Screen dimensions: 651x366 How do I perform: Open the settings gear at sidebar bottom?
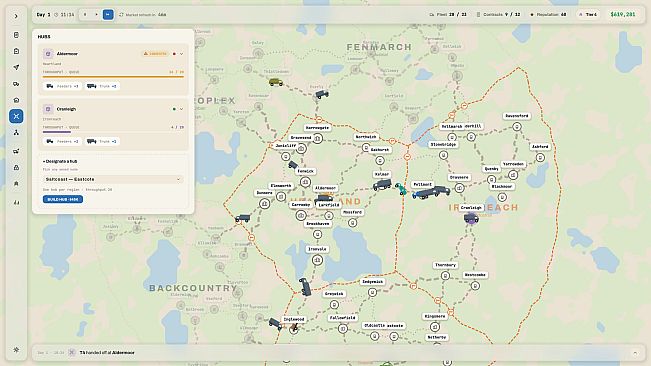tap(16, 350)
